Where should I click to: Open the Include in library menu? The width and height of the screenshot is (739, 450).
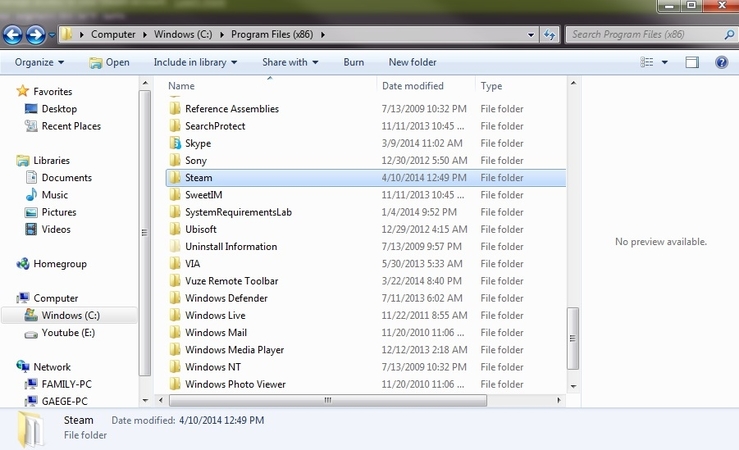(x=195, y=62)
